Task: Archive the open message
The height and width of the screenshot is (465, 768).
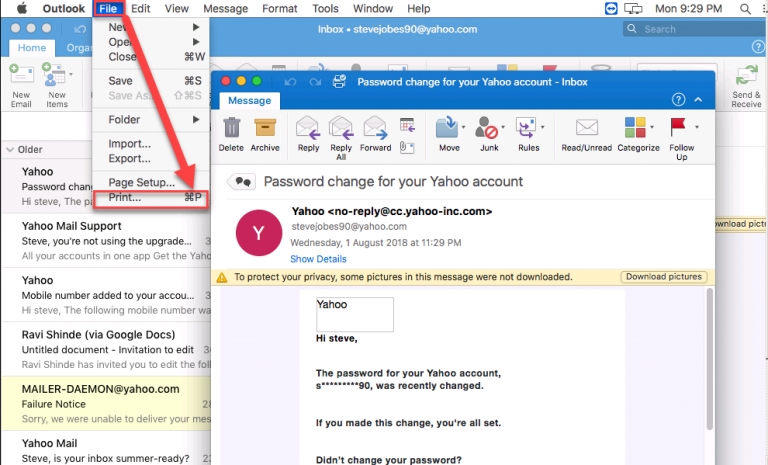Action: tap(265, 128)
